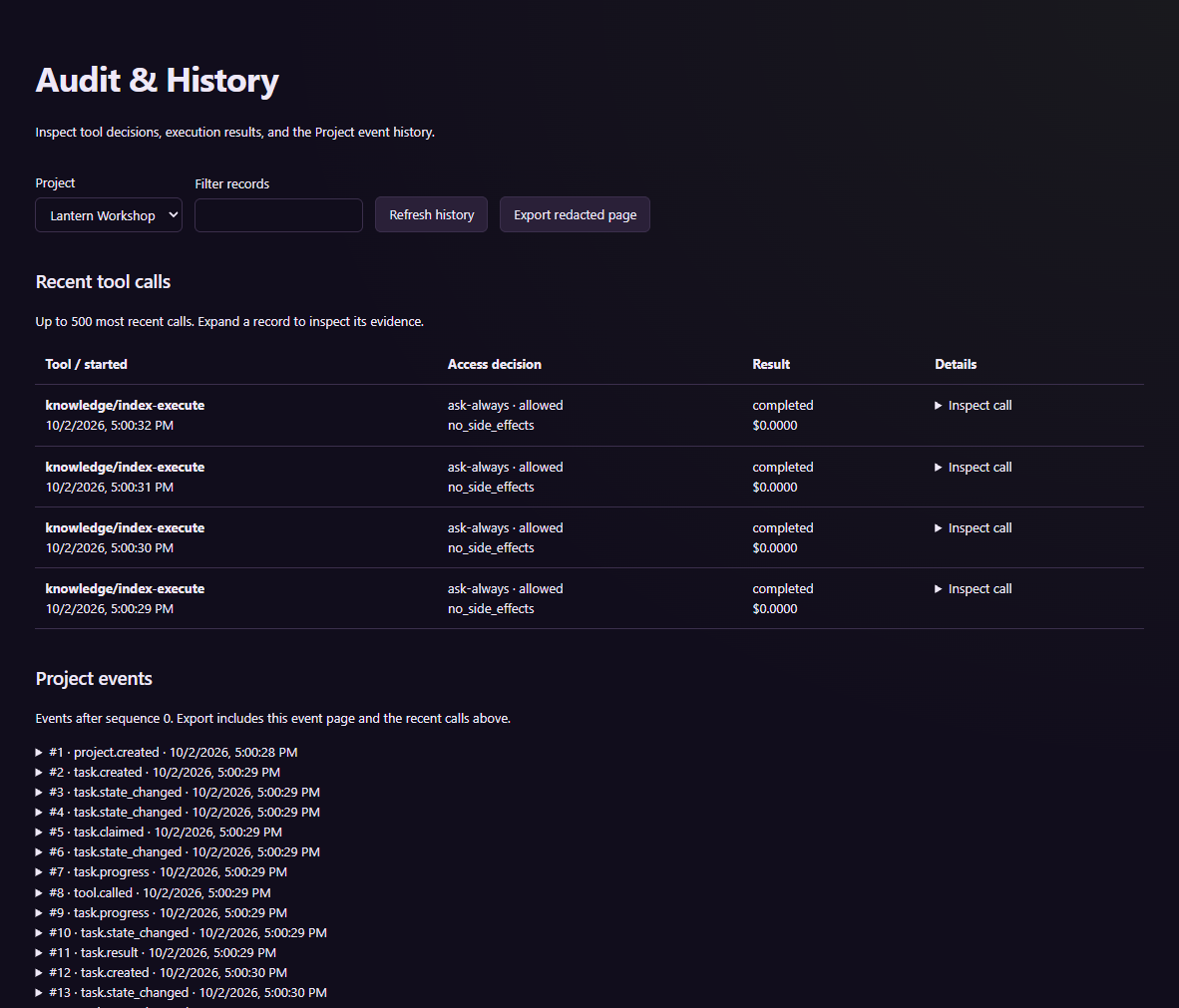
Task: Click the Refresh history button
Action: [432, 214]
